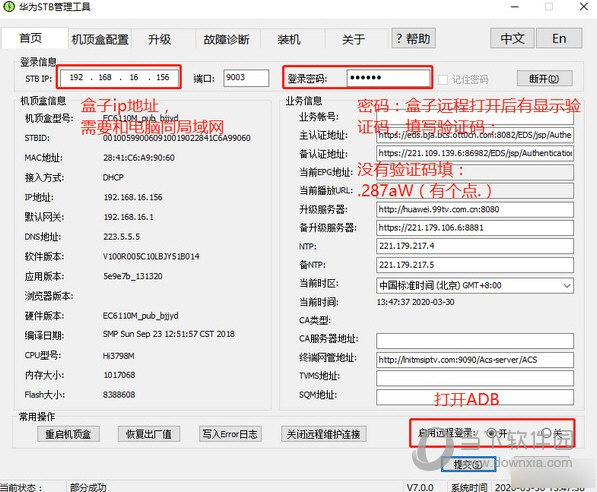
Task: Click the 硬件版本 value EC6110M_pub_bjjyd
Action: [x=140, y=316]
